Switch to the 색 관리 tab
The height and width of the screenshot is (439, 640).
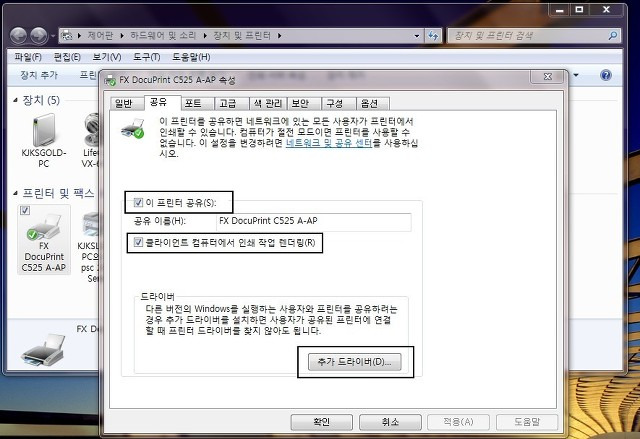[268, 104]
